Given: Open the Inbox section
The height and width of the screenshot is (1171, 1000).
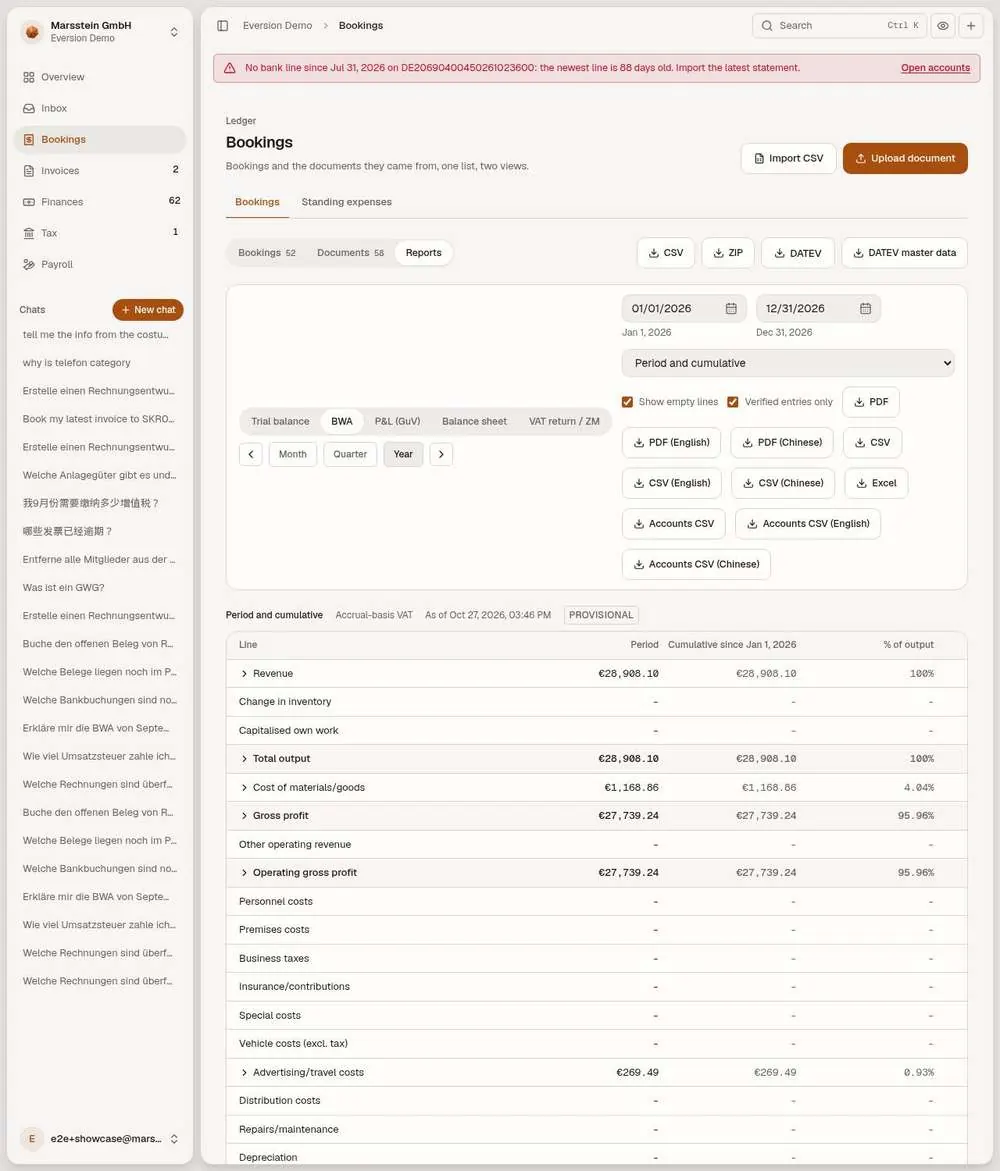Looking at the screenshot, I should tap(100, 108).
